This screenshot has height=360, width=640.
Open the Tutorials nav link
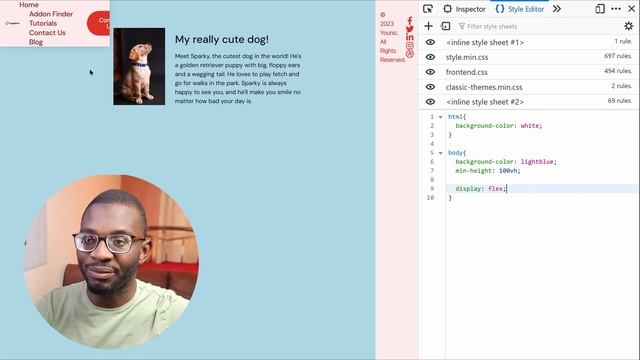coord(43,23)
